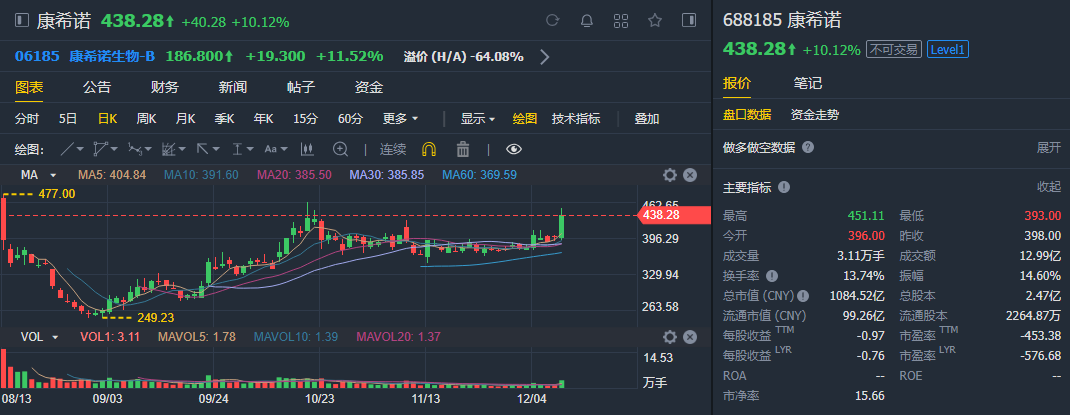Click the refresh icon in the header
Image resolution: width=1070 pixels, height=415 pixels.
553,20
